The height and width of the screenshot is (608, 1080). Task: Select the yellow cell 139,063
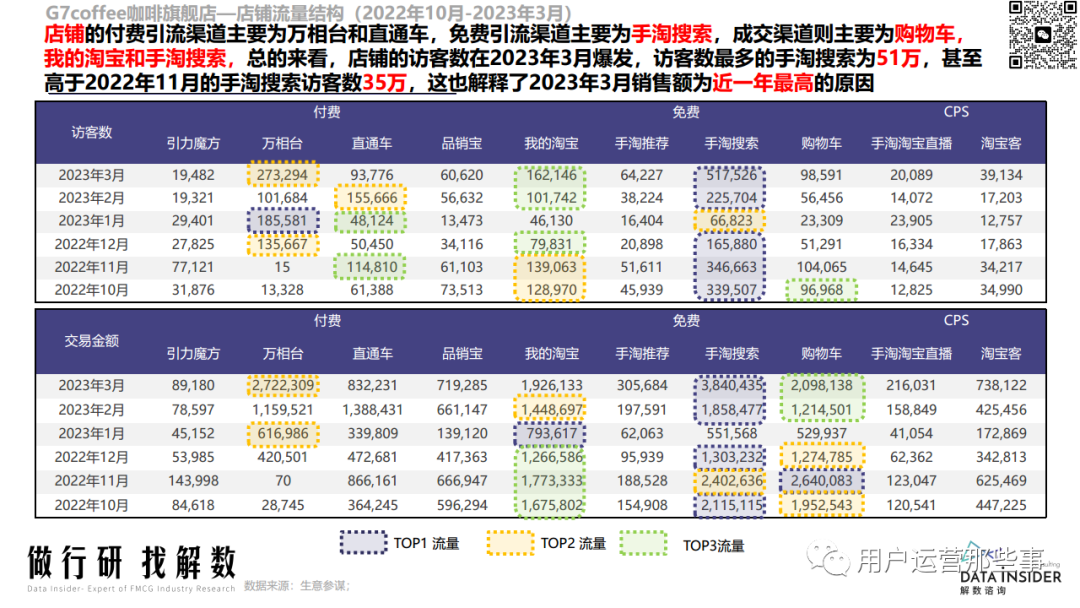point(551,267)
